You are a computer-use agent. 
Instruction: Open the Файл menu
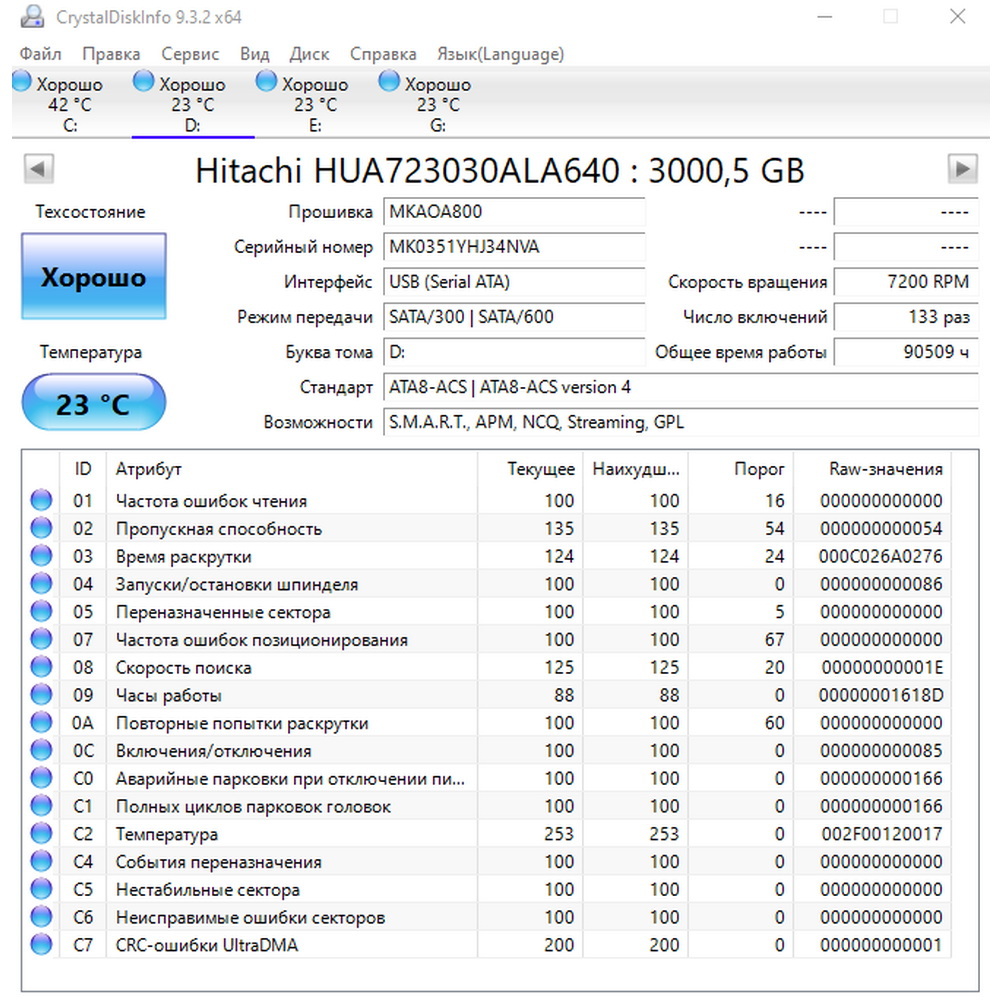(x=40, y=54)
